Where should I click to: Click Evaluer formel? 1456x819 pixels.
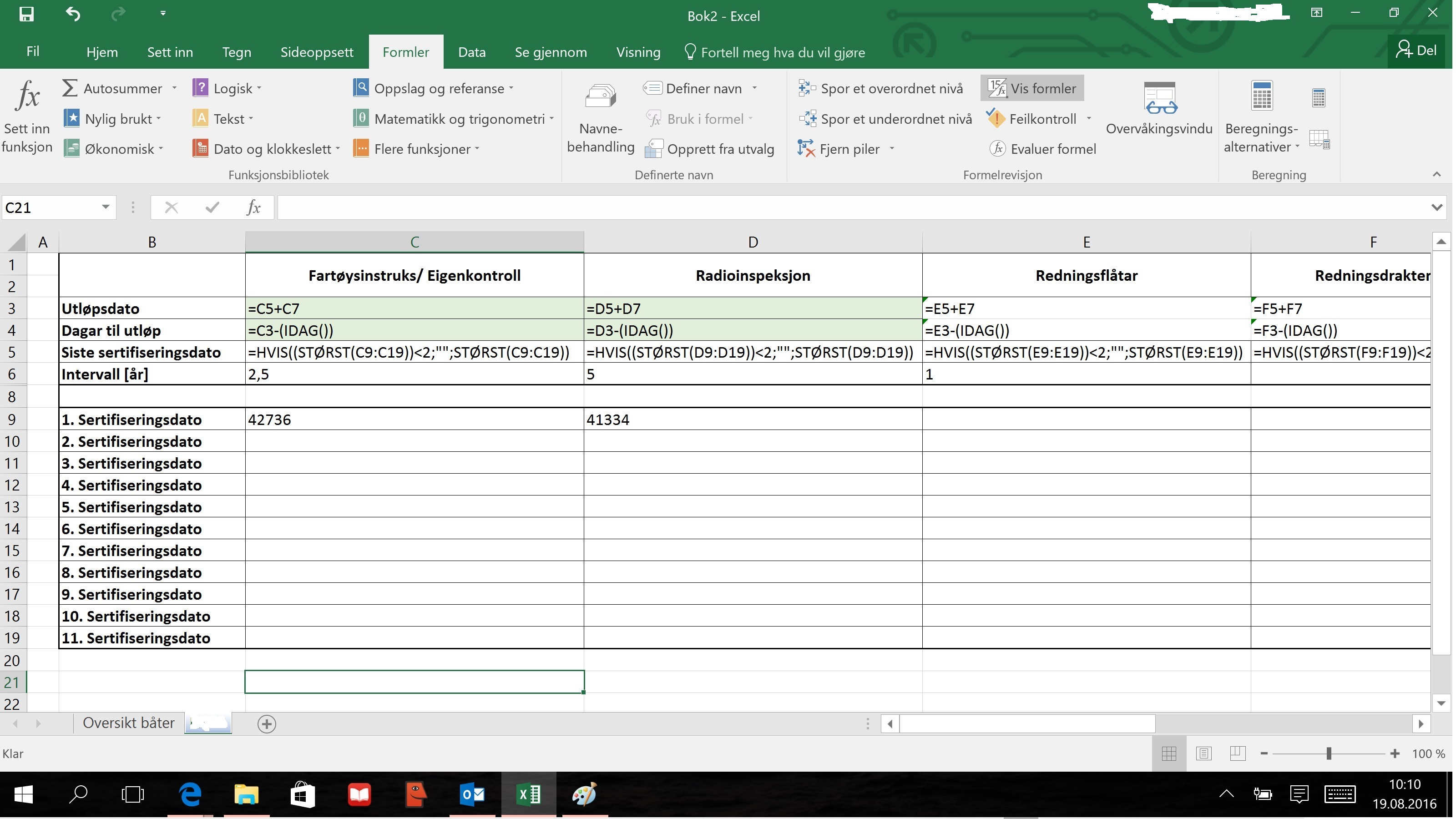1043,149
